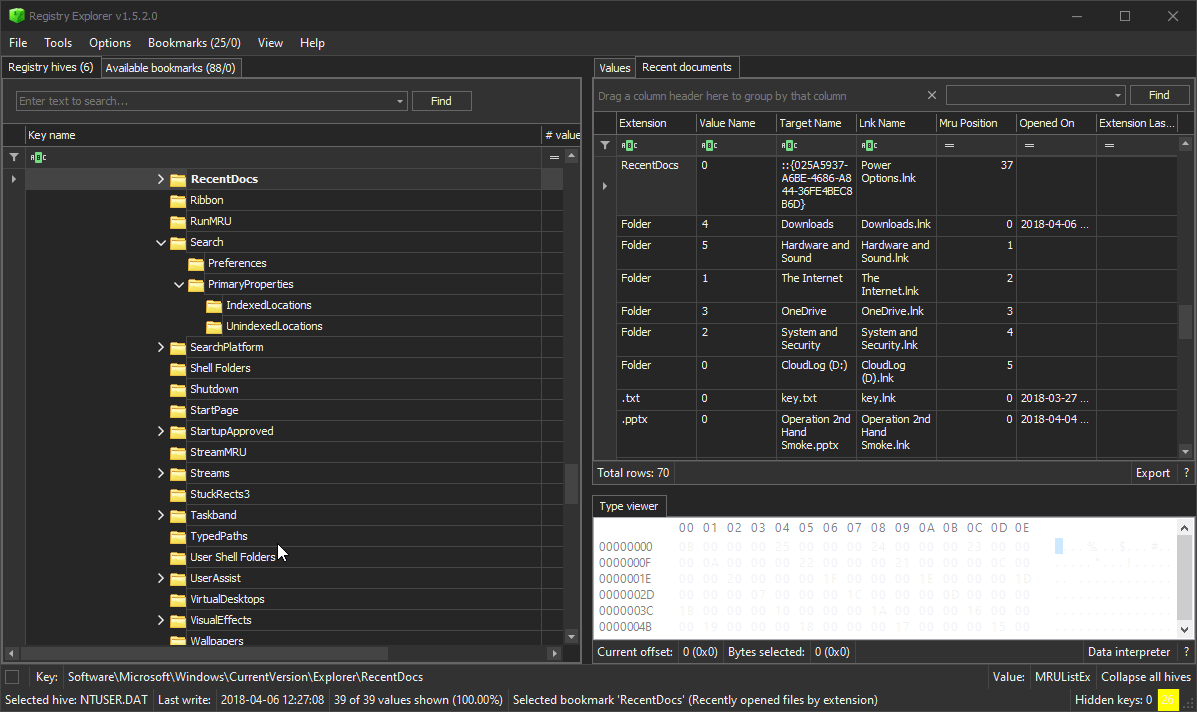Screen dimensions: 1197x712
Task: Click the RecentDocs folder icon
Action: coord(178,179)
